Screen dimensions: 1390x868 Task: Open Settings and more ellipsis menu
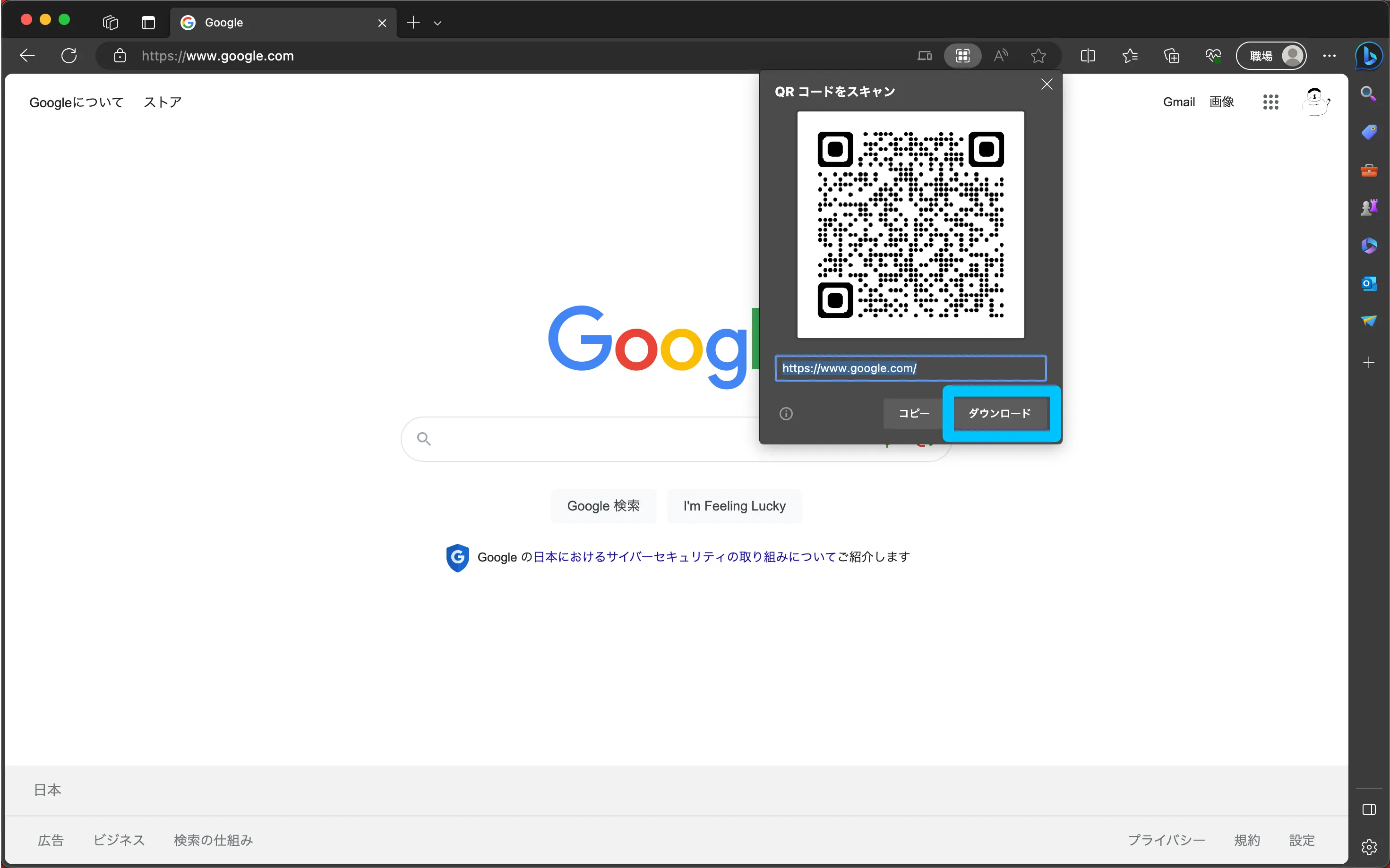point(1329,56)
